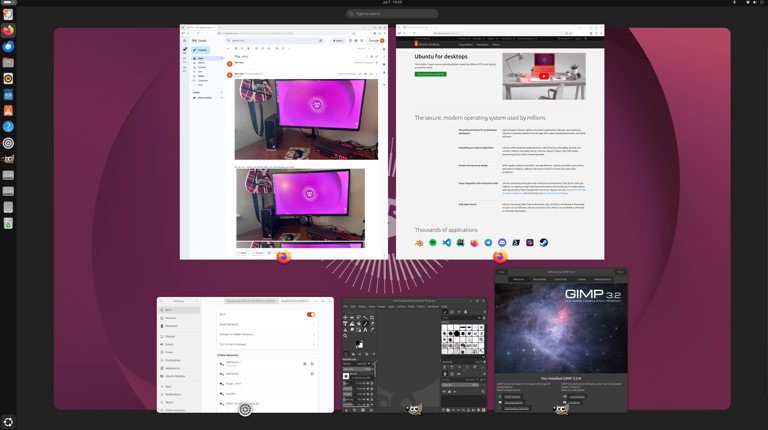Open the GIMP website link in the welcome dialog

[512, 397]
